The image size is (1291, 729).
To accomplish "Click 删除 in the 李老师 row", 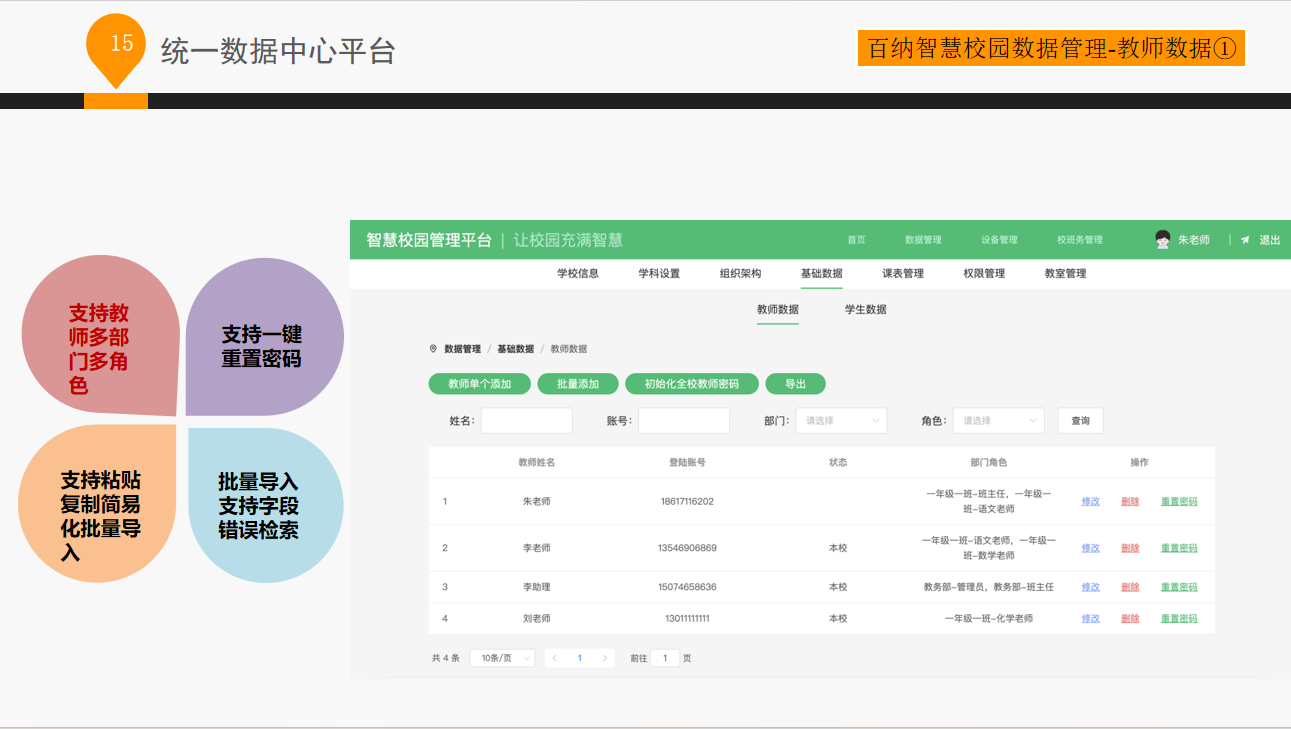I will click(x=1130, y=548).
